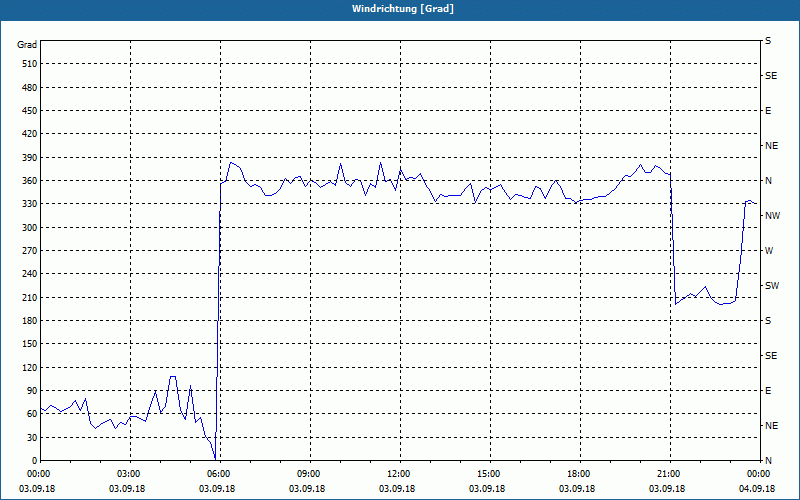Select the 510 y-axis tick label
800x500 pixels.
tap(30, 64)
